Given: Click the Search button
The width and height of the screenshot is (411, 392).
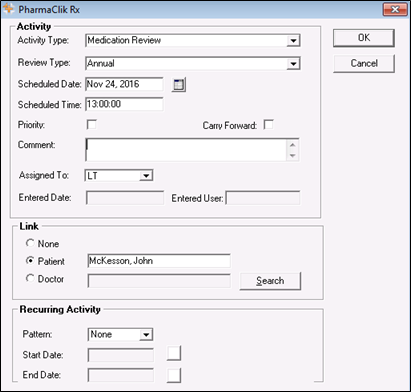Looking at the screenshot, I should pos(270,281).
